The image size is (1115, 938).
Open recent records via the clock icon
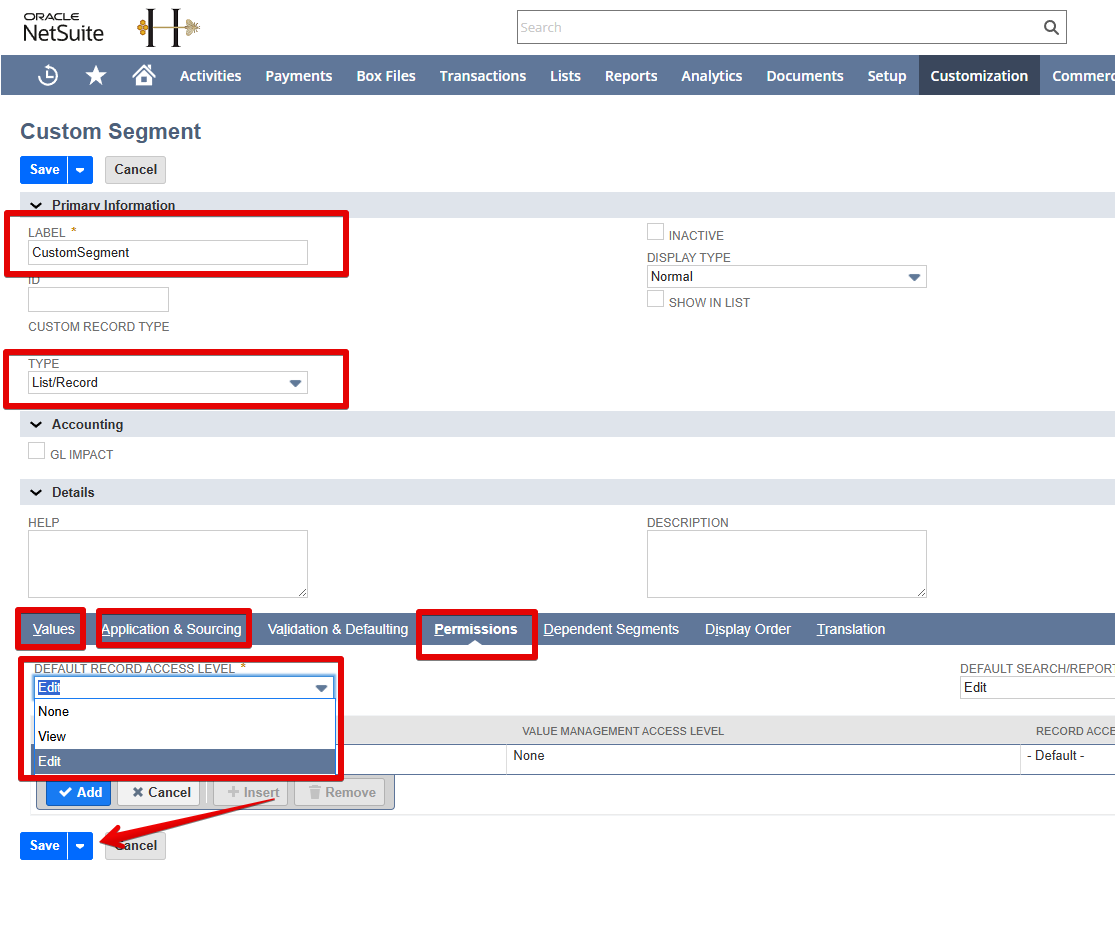coord(48,75)
